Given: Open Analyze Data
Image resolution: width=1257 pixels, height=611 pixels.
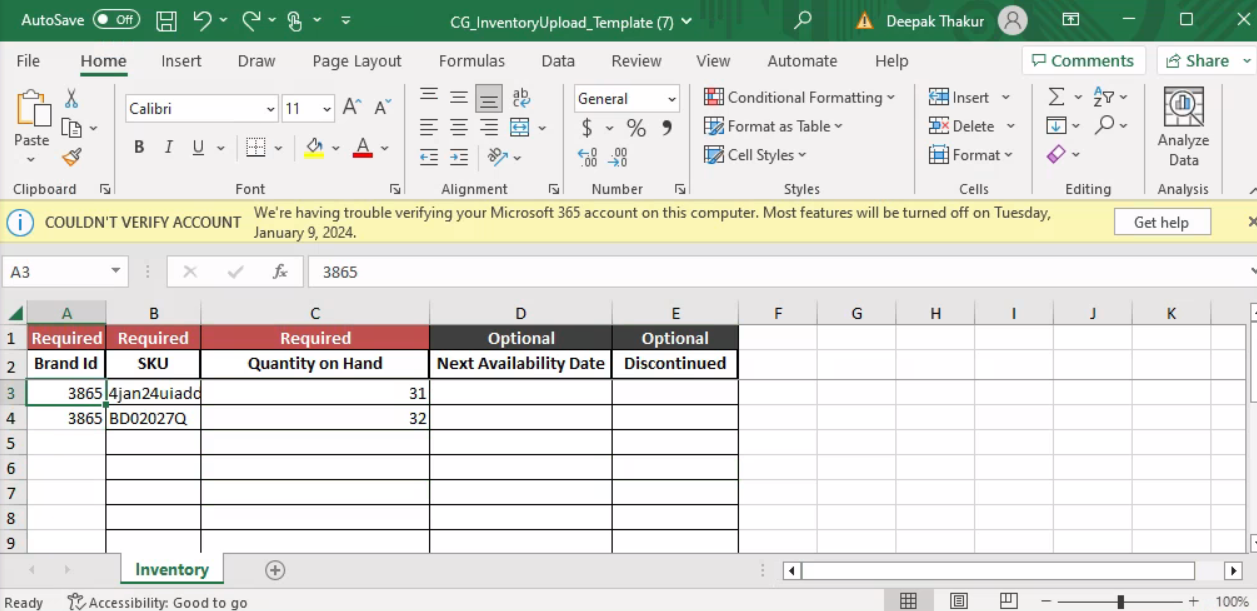Looking at the screenshot, I should pos(1183,128).
